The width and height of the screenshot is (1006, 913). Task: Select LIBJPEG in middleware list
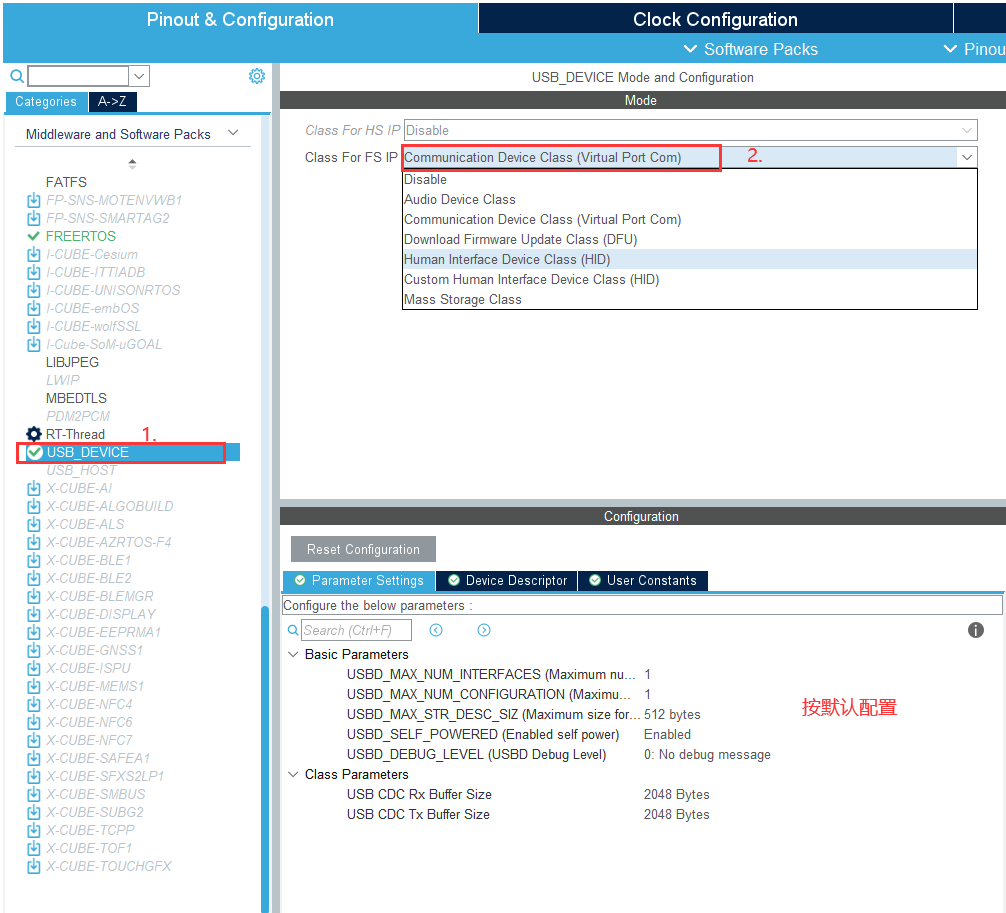tap(72, 362)
